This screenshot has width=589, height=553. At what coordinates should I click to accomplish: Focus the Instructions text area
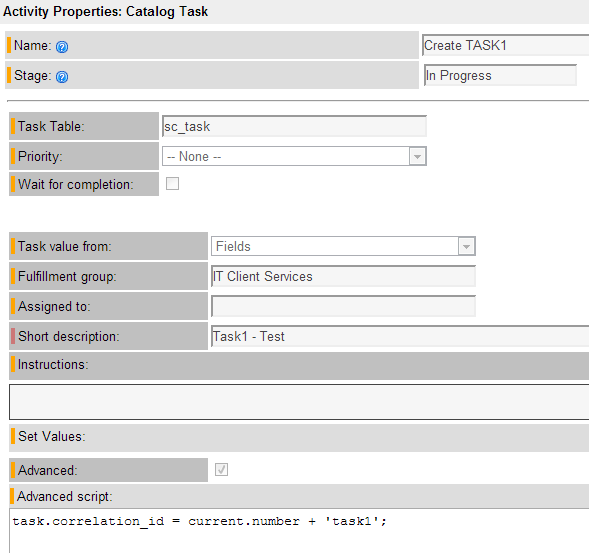tap(299, 402)
